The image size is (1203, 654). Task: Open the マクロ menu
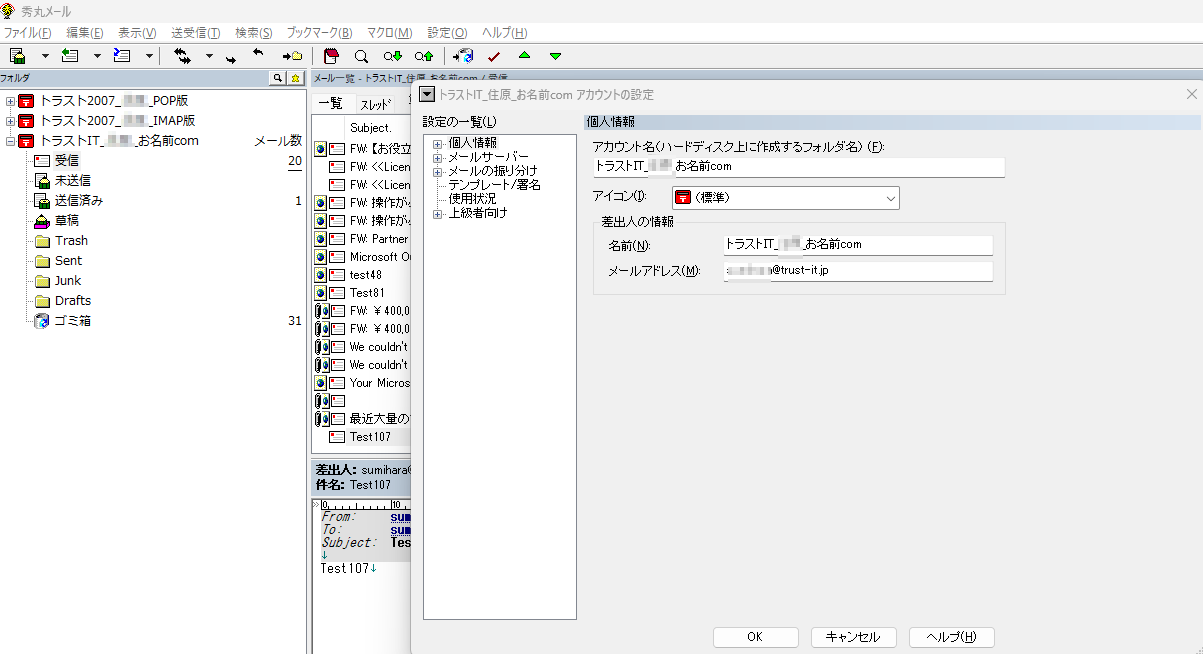[x=389, y=33]
